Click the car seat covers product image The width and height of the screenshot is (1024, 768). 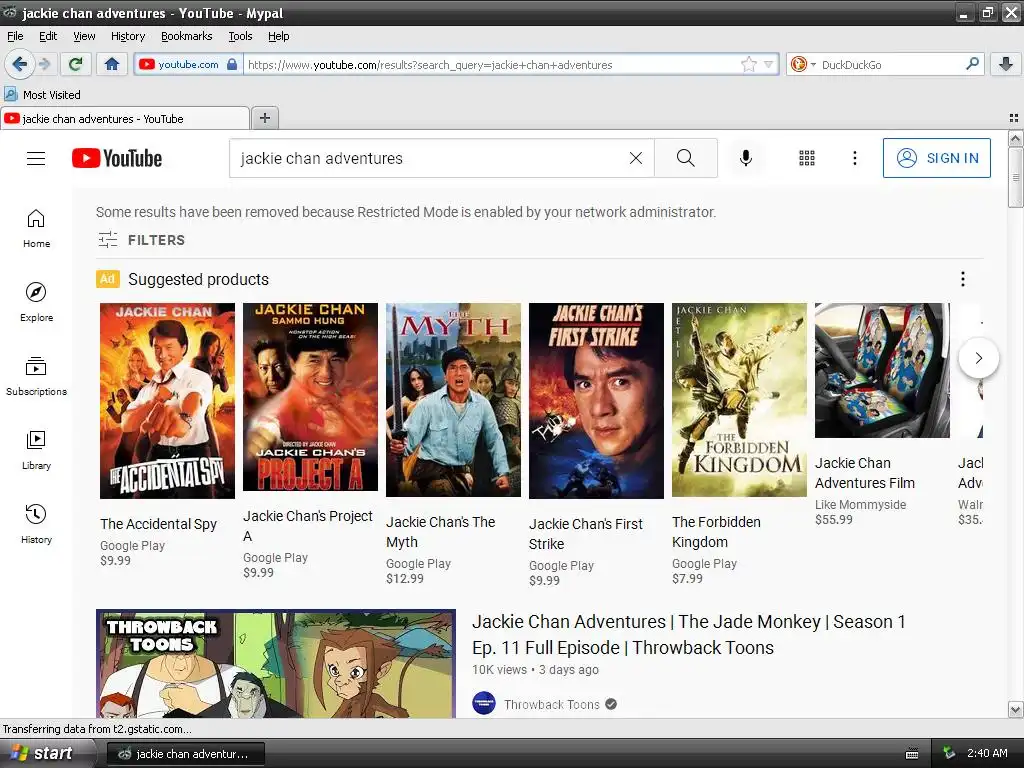pos(882,370)
